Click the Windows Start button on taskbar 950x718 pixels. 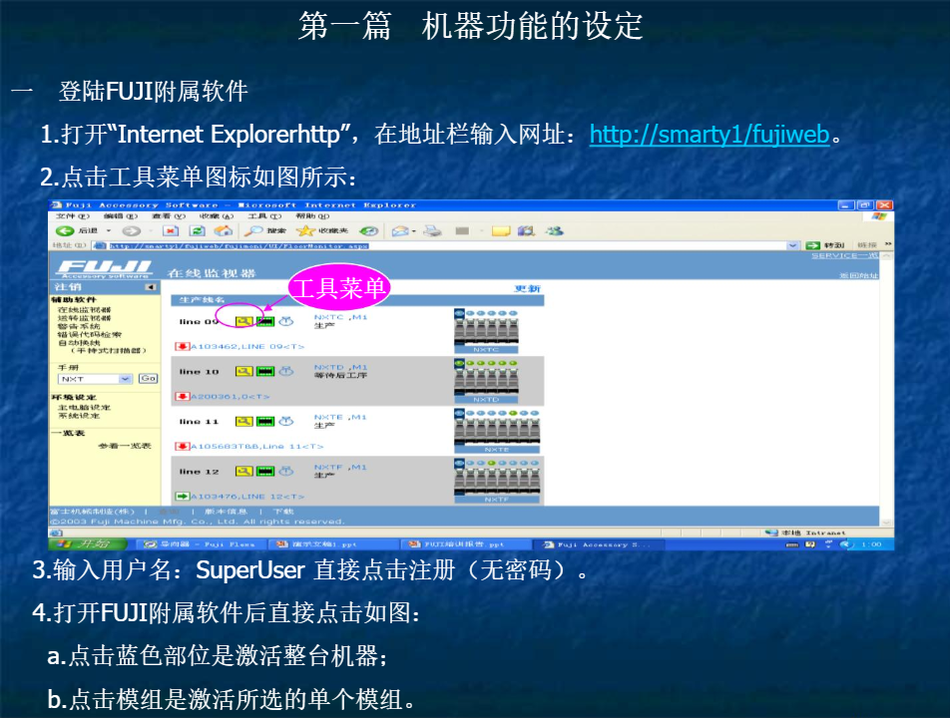click(x=88, y=544)
